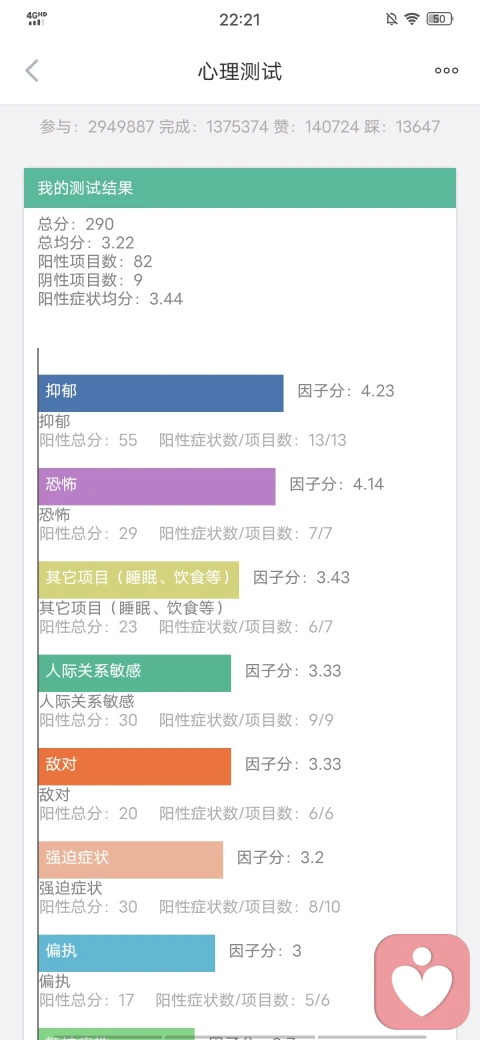
Task: Tap the 4G signal strength icon
Action: 37,19
